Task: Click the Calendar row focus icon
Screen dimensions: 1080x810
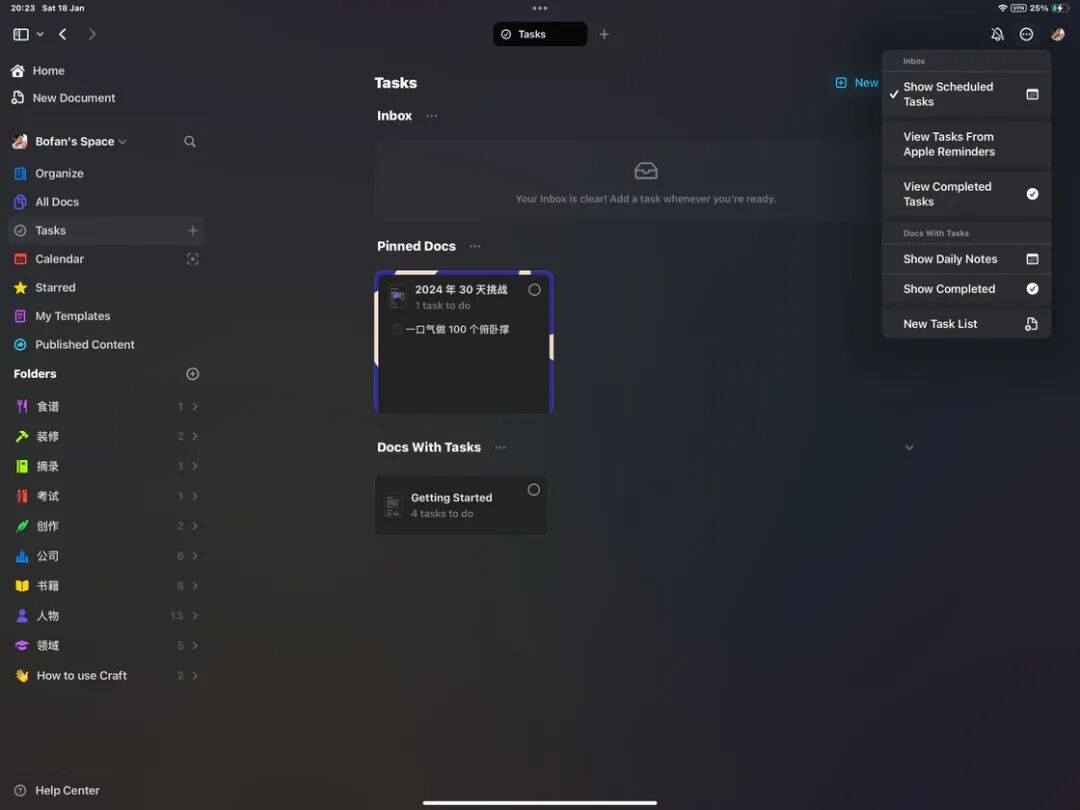Action: 193,260
